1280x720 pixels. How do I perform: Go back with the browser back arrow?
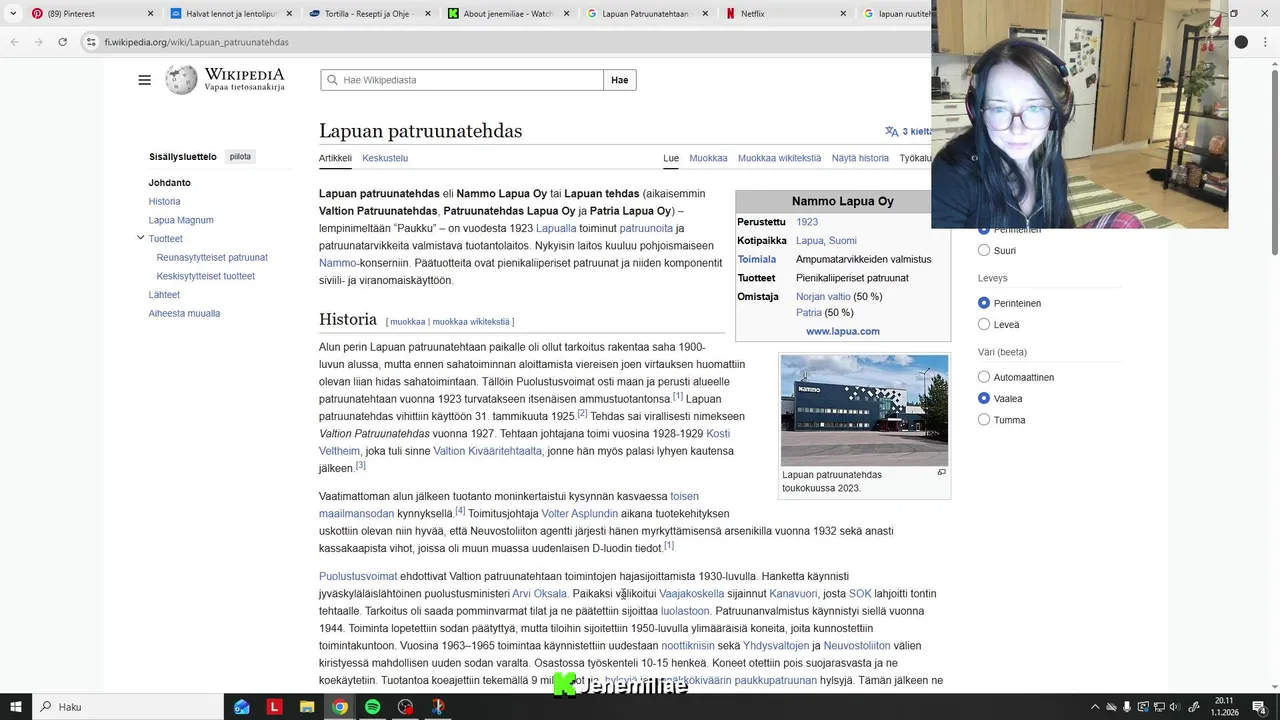point(14,42)
